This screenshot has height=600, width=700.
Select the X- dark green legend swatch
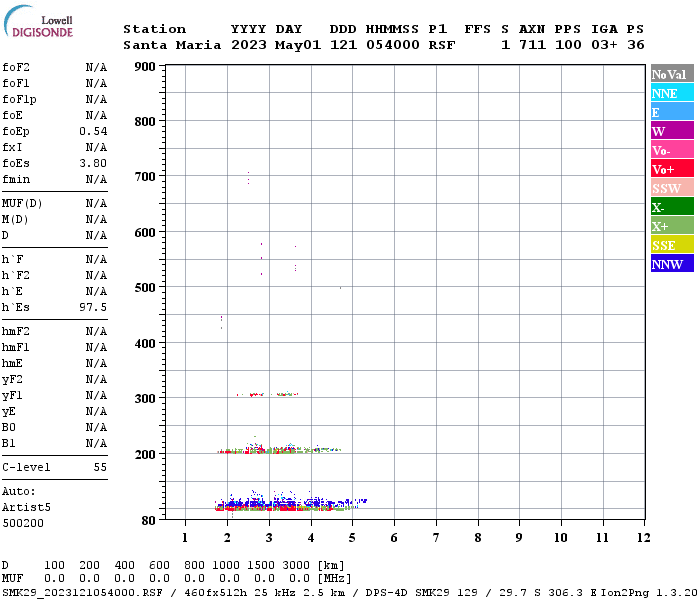point(672,207)
